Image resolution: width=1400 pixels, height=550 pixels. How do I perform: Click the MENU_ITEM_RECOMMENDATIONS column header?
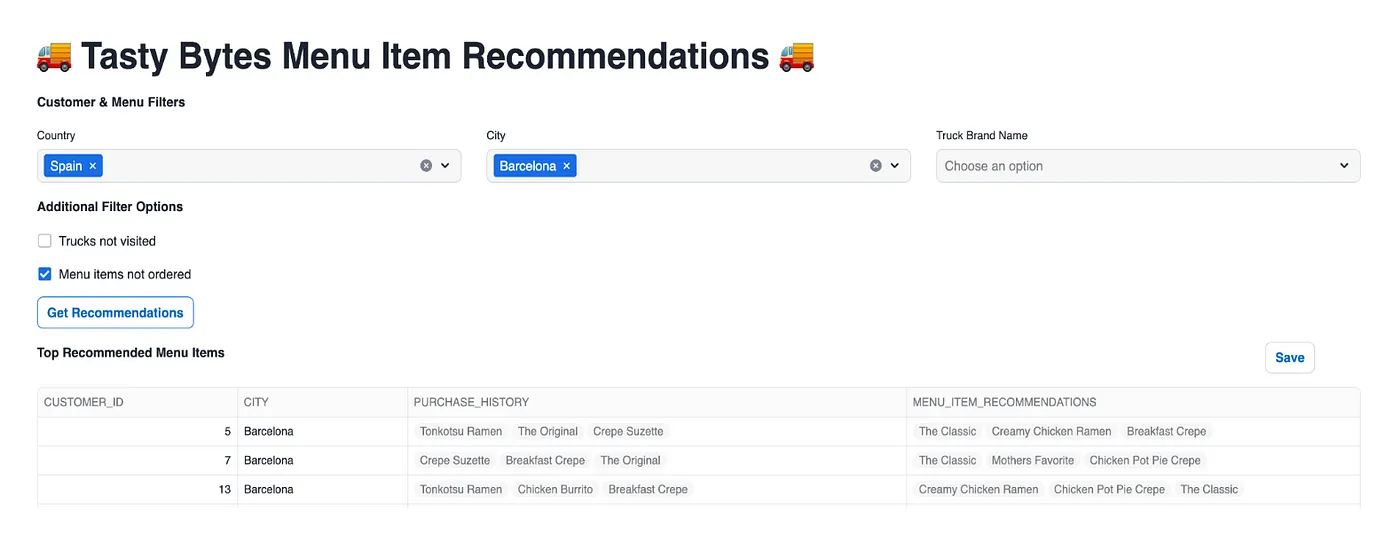coord(1004,402)
